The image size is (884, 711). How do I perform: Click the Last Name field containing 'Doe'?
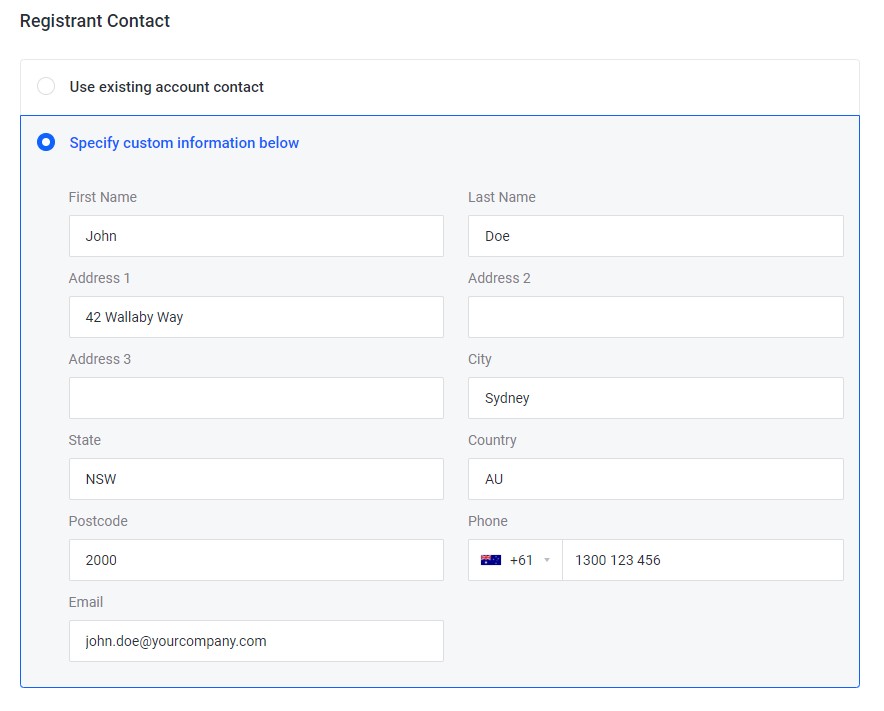[655, 236]
